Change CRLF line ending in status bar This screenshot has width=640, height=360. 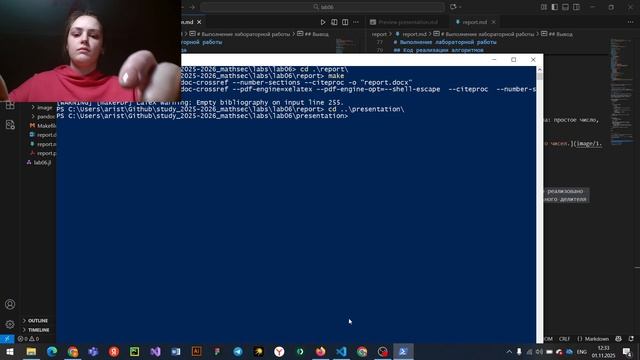coord(564,339)
